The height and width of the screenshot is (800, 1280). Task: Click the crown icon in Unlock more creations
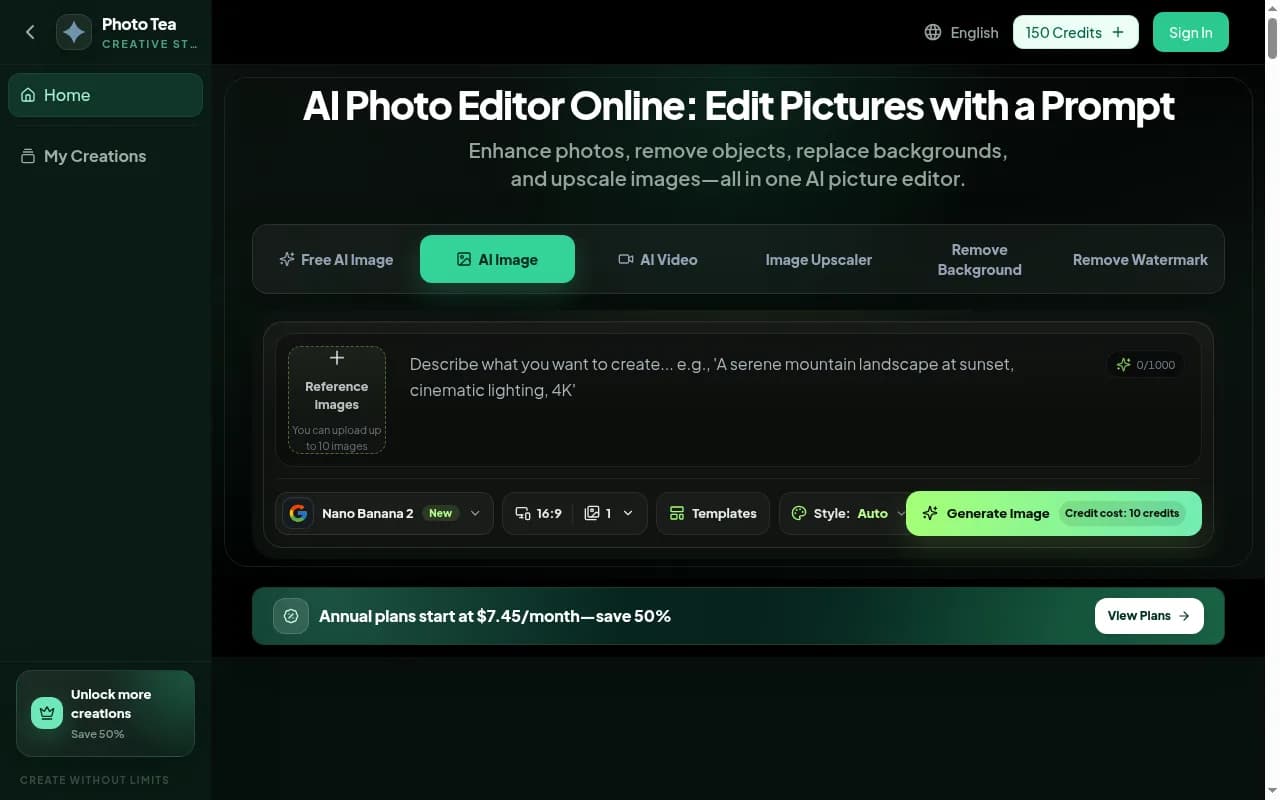(47, 713)
